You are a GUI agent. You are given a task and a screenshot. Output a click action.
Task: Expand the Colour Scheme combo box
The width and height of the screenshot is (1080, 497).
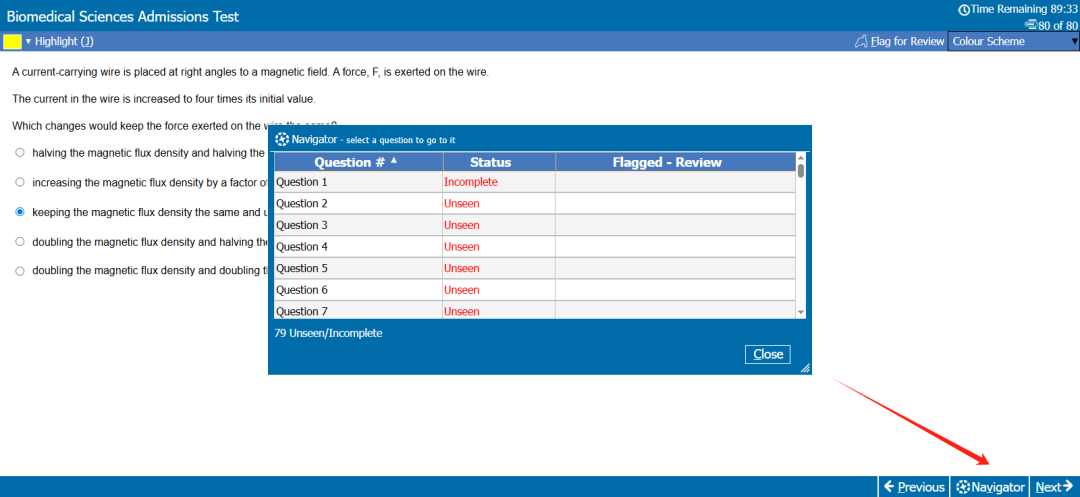click(1013, 41)
